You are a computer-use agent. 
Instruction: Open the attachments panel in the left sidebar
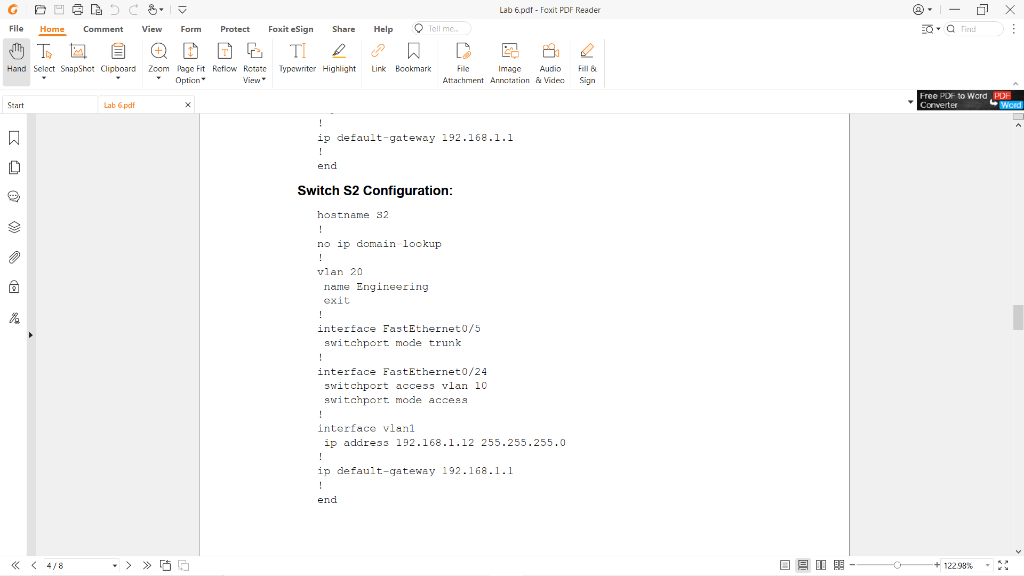point(13,257)
